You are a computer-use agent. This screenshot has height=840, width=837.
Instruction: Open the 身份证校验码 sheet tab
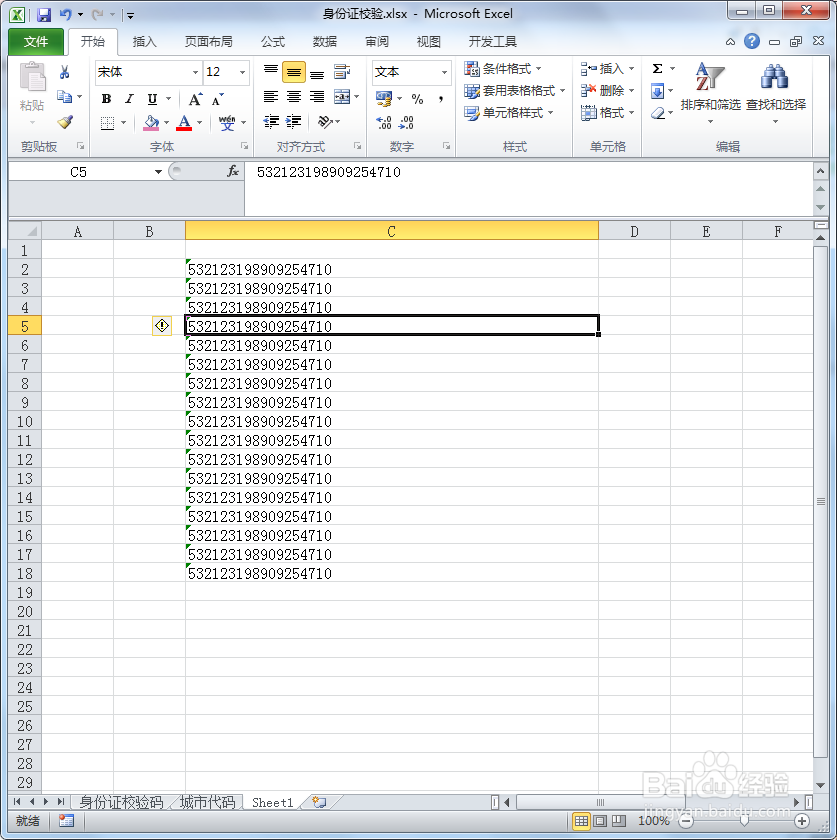point(121,802)
